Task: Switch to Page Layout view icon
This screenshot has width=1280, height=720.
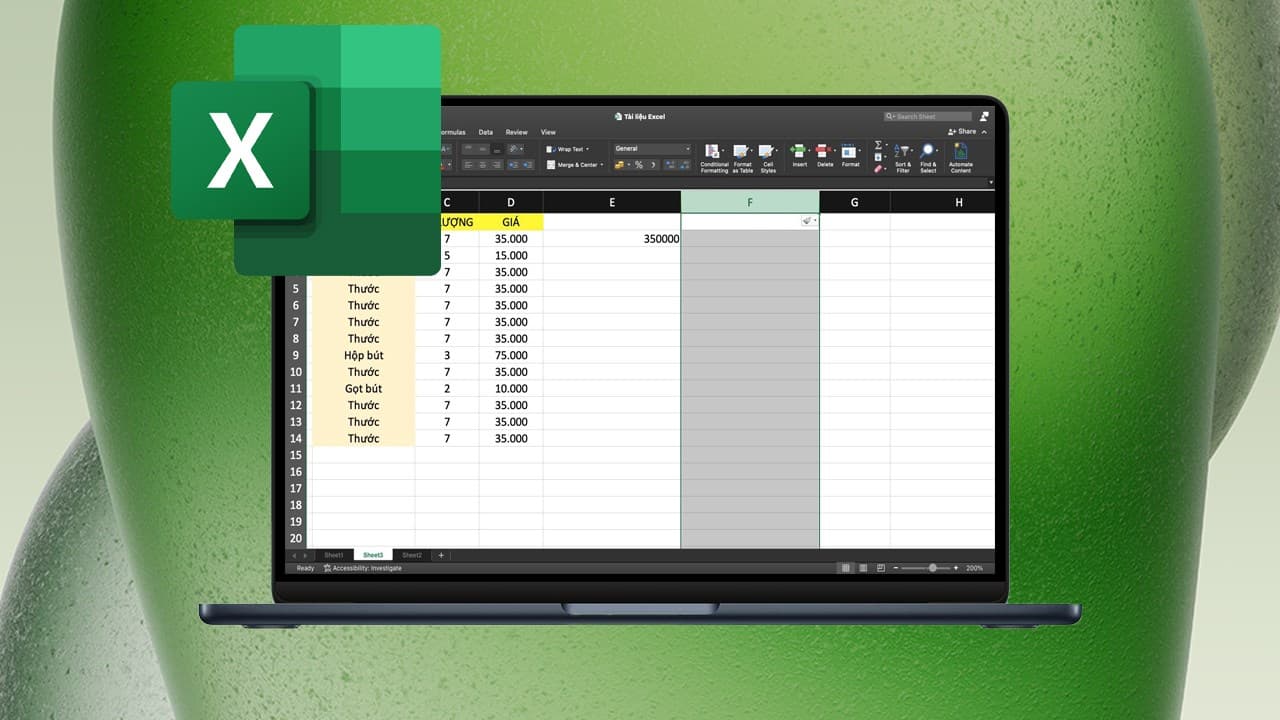Action: click(x=863, y=568)
